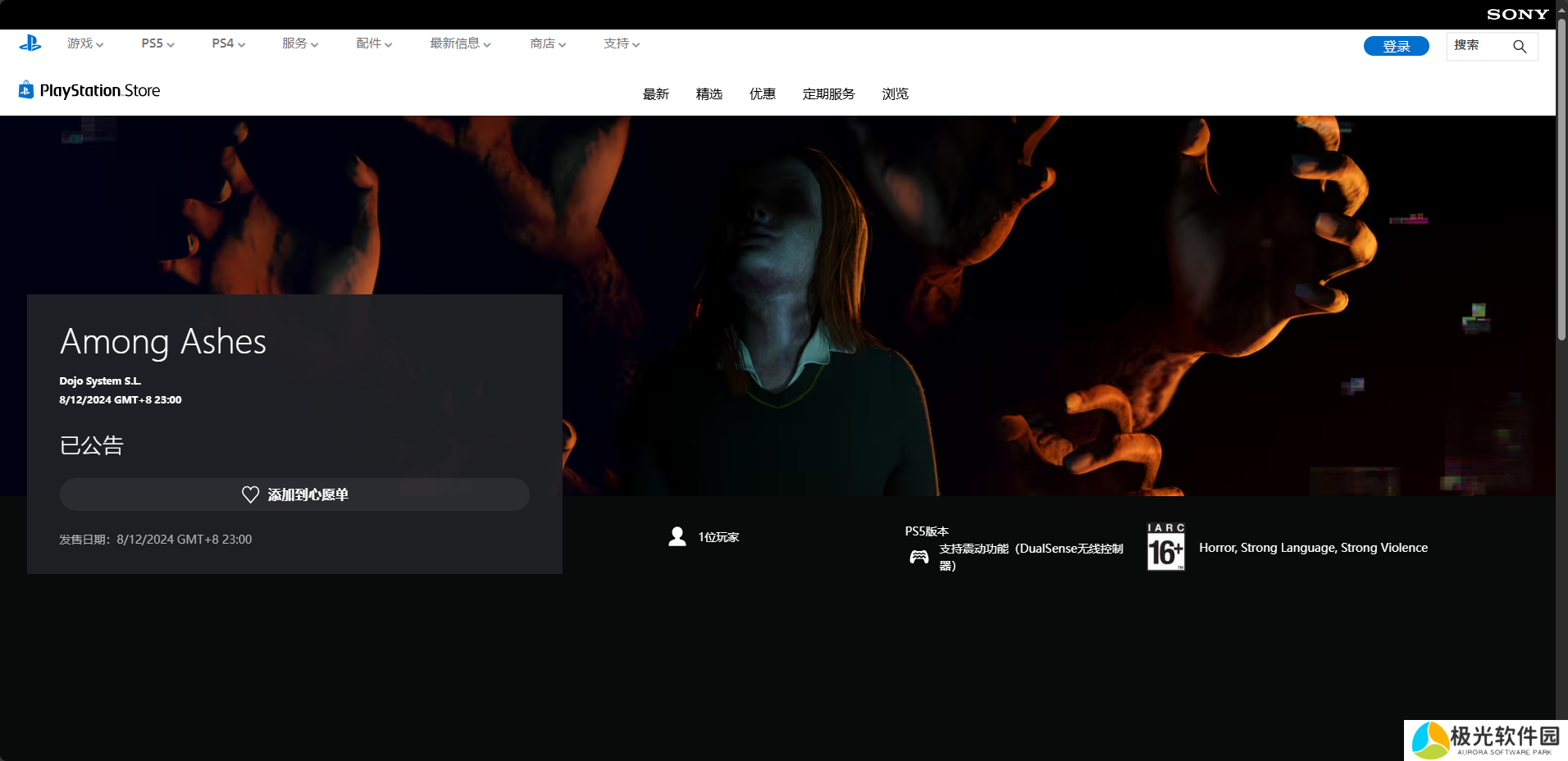Go to the 定期服务 tab
Screen dimensions: 1568x761
(828, 94)
